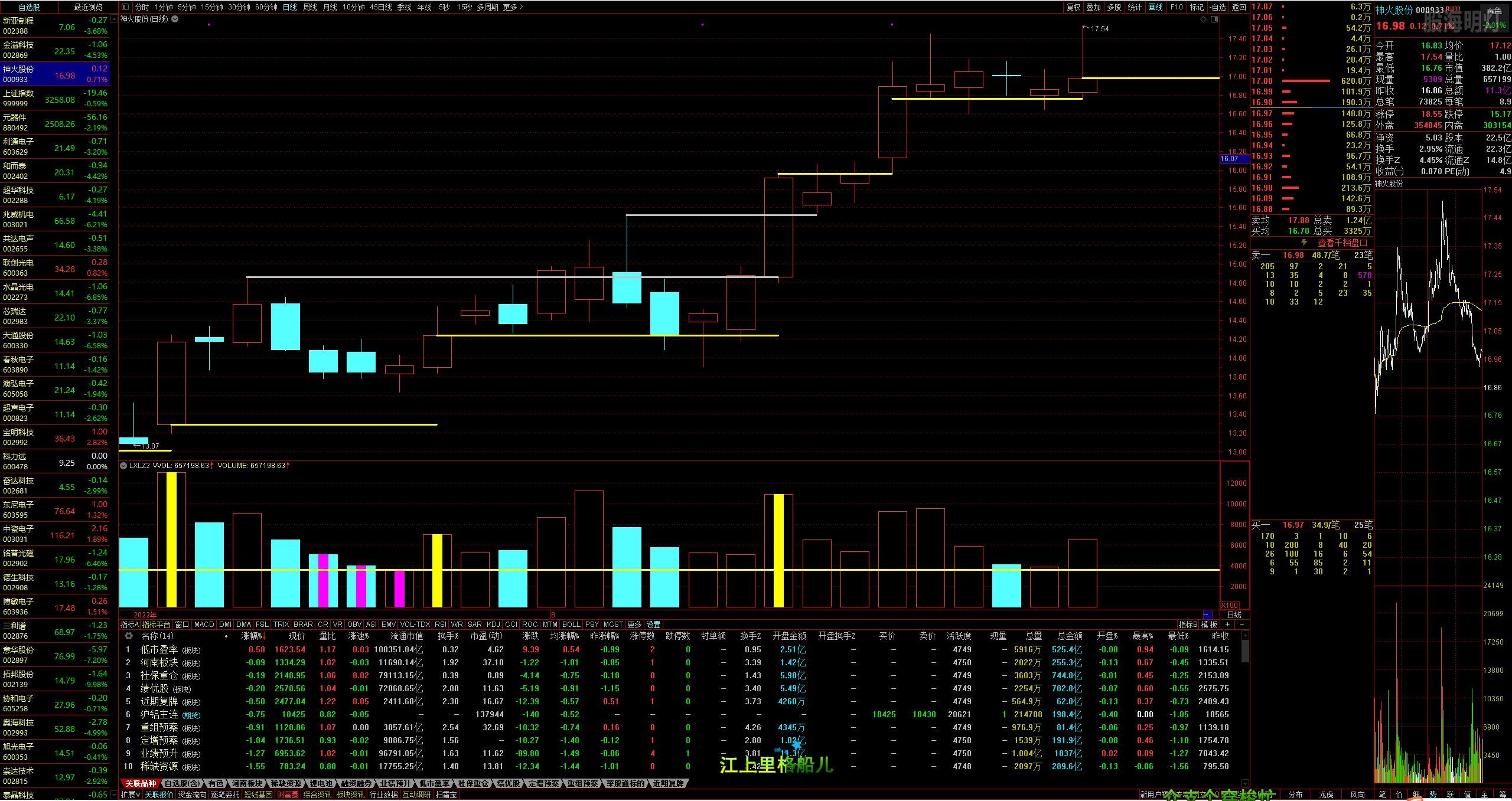The image size is (1512, 801).
Task: Click the 日线 label below the volume pane
Action: tap(1234, 614)
